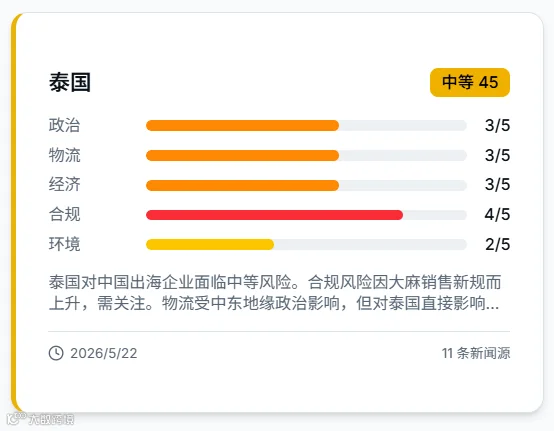Click the 3/5 score for 政治

[497, 125]
